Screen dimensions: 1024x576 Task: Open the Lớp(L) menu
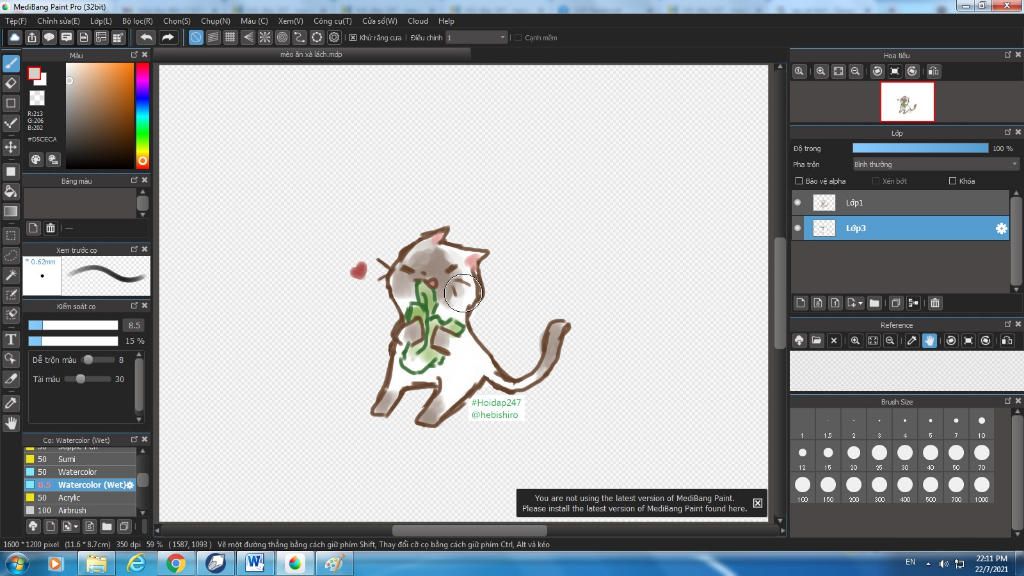pos(101,21)
